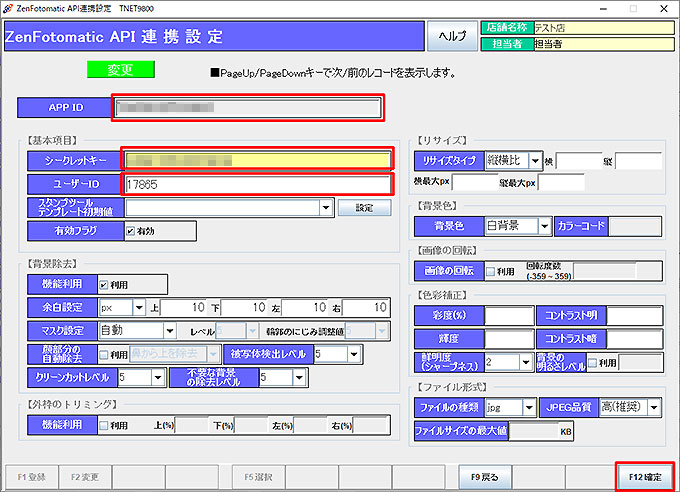Click the F2 変更 button
The height and width of the screenshot is (492, 680).
pos(85,477)
